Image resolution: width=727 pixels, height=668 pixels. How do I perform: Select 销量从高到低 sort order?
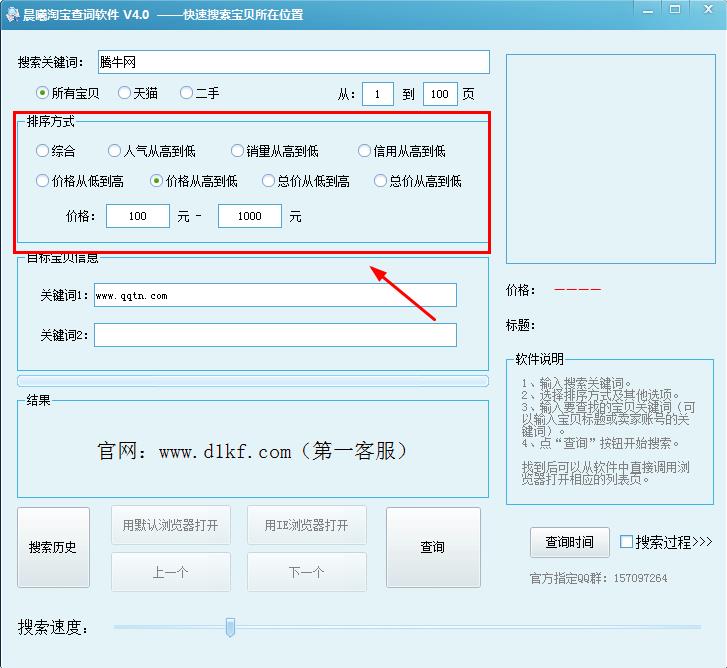click(237, 151)
